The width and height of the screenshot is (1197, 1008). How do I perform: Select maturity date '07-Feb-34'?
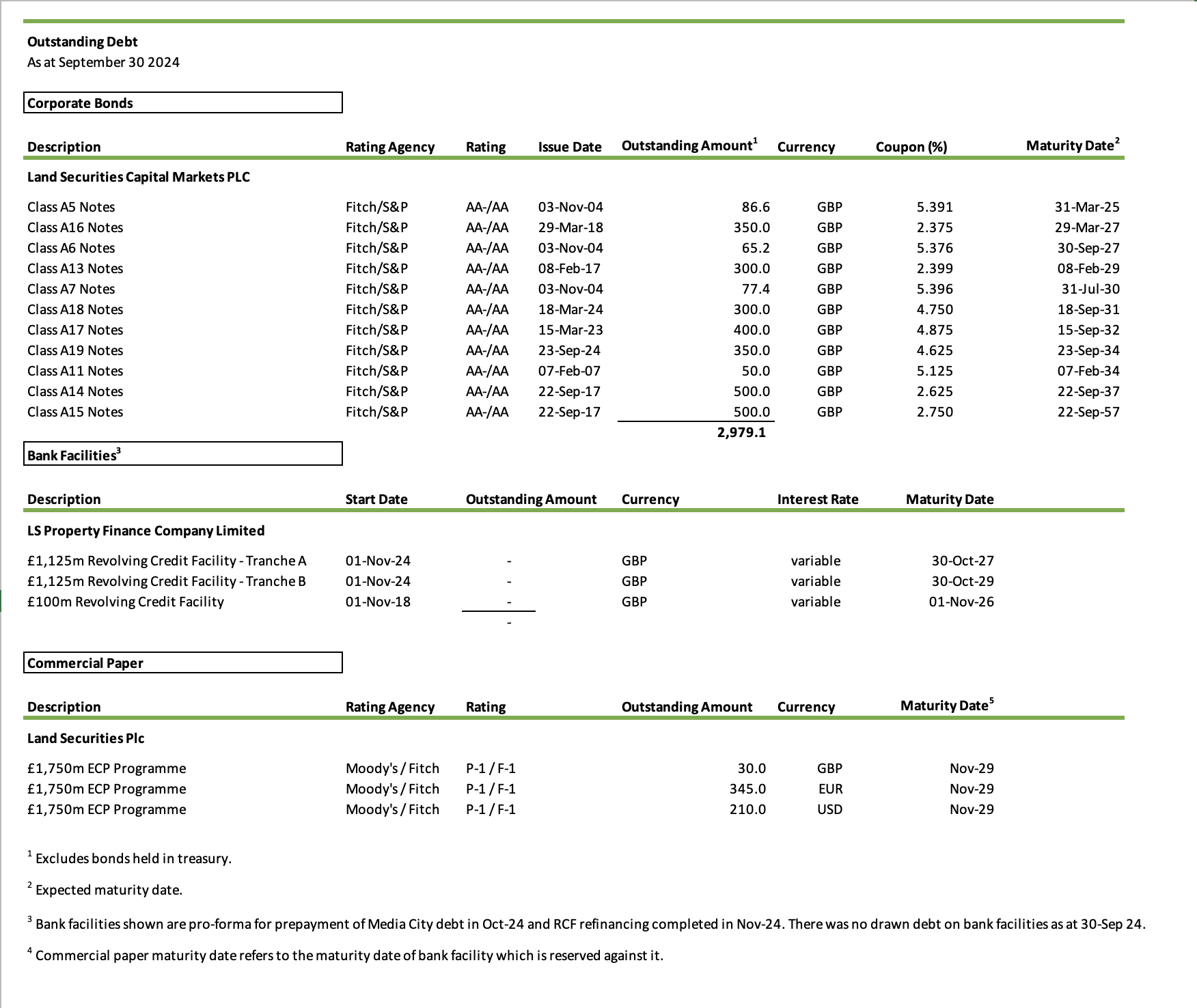click(x=1088, y=371)
